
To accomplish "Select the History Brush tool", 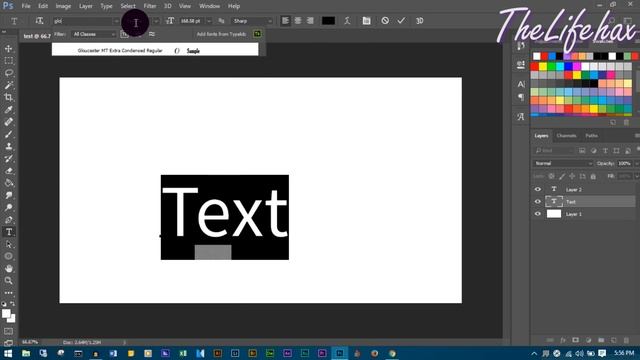I will click(x=9, y=159).
